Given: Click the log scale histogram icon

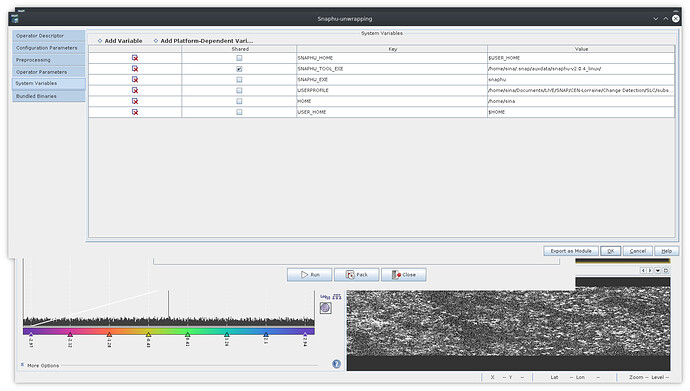Looking at the screenshot, I should pos(325,297).
